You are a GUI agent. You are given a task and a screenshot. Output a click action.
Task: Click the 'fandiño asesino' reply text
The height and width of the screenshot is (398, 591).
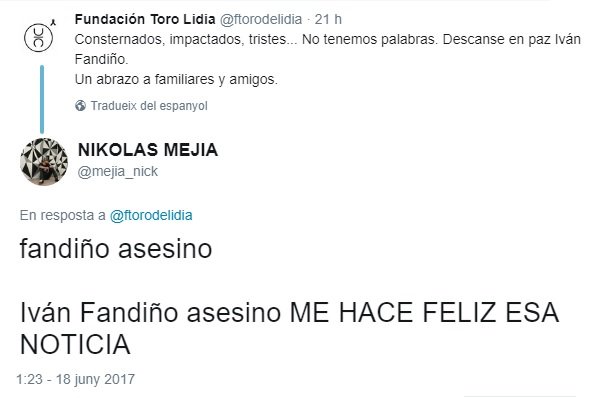(116, 249)
